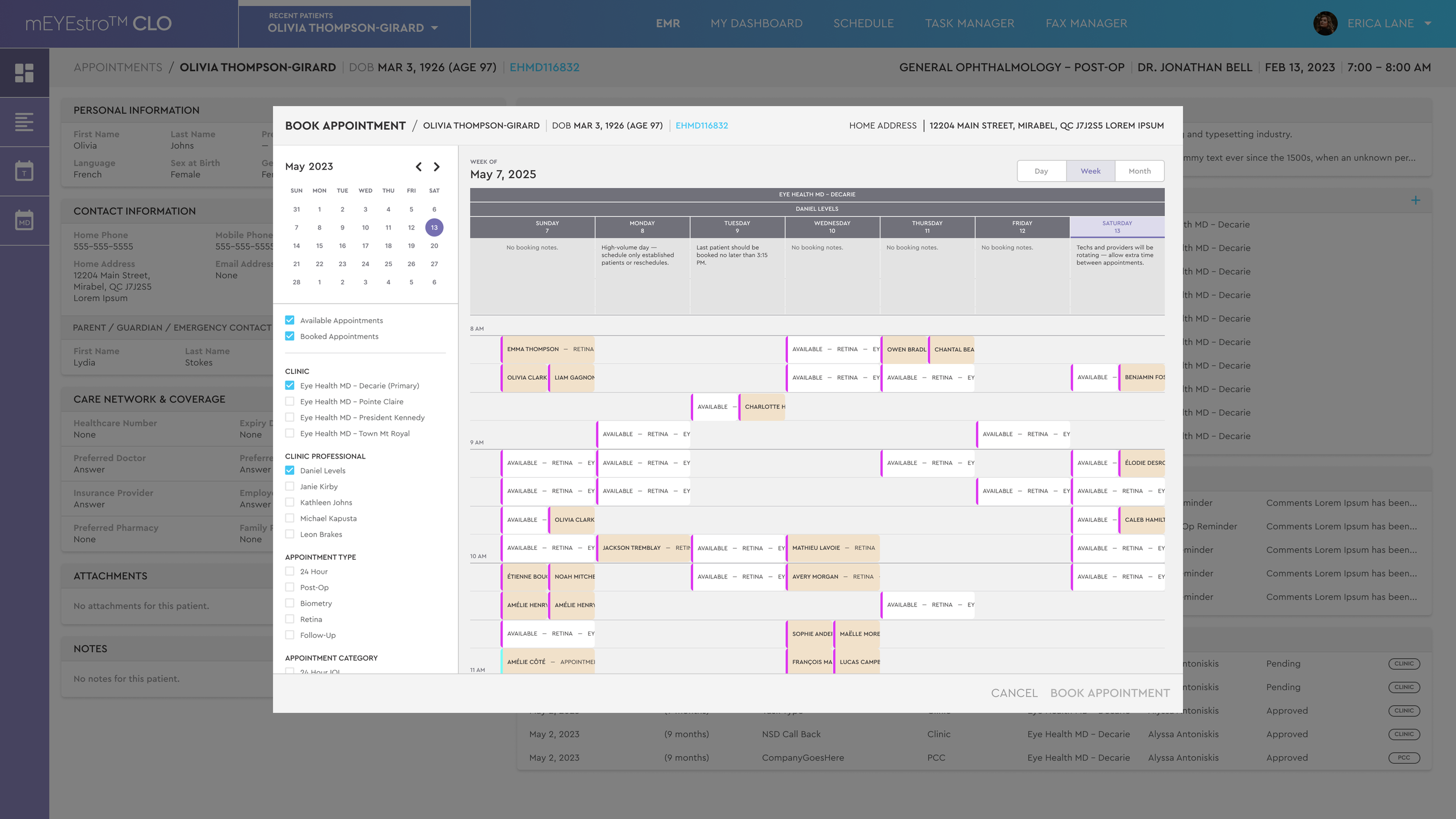Open the dashboard grid icon in sidebar

pyautogui.click(x=24, y=73)
